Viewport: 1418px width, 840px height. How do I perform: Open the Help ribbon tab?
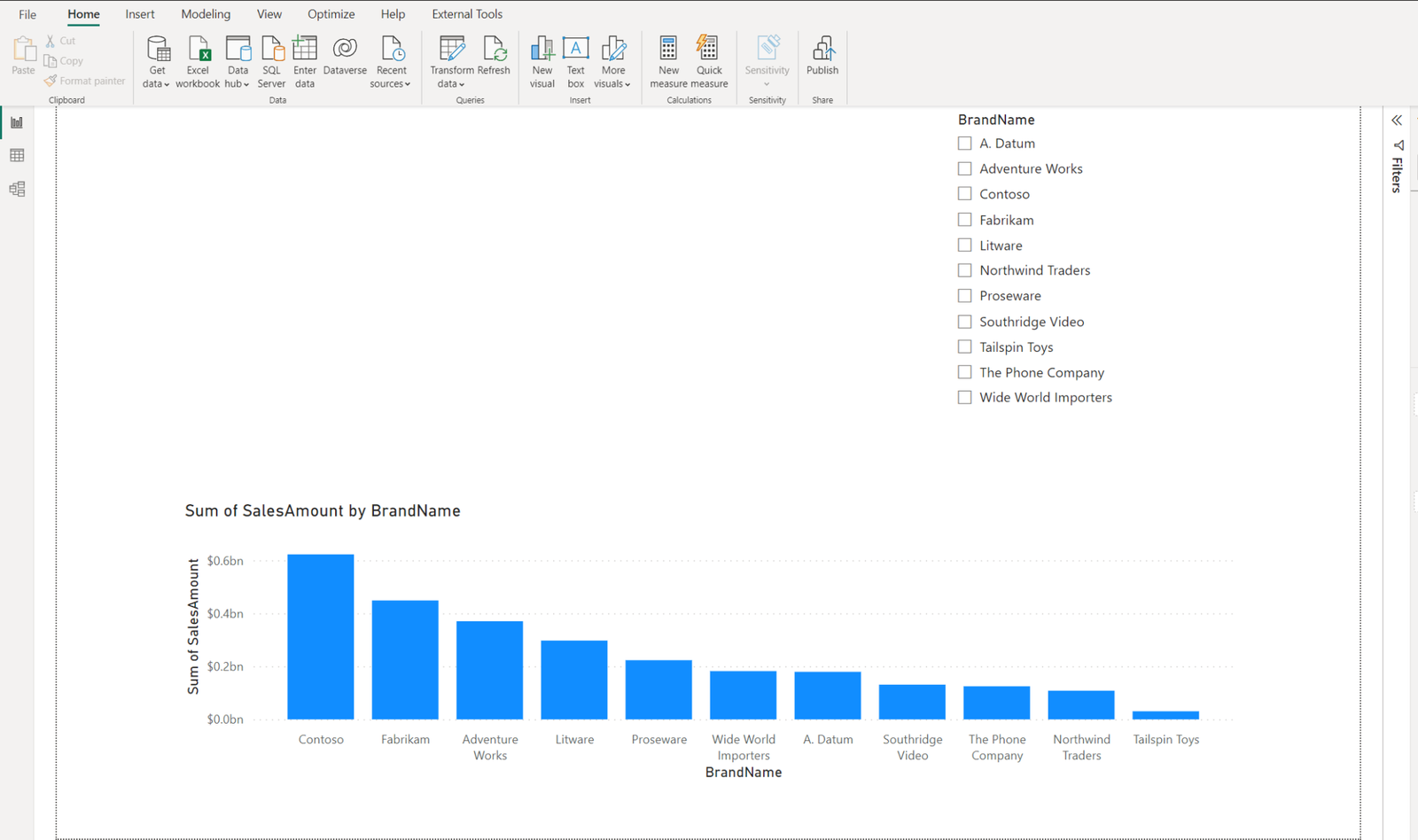393,14
